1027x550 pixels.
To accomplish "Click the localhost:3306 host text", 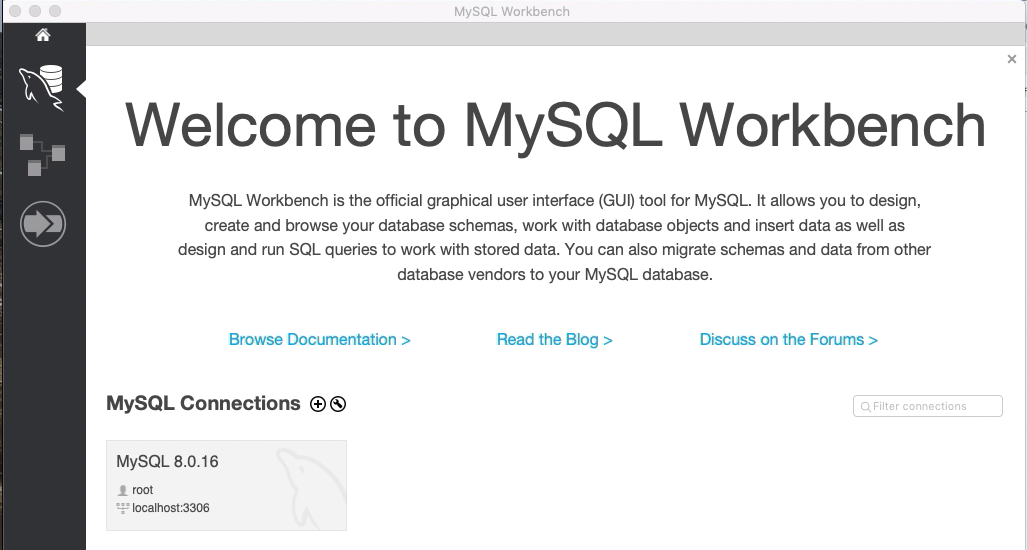I will click(171, 508).
